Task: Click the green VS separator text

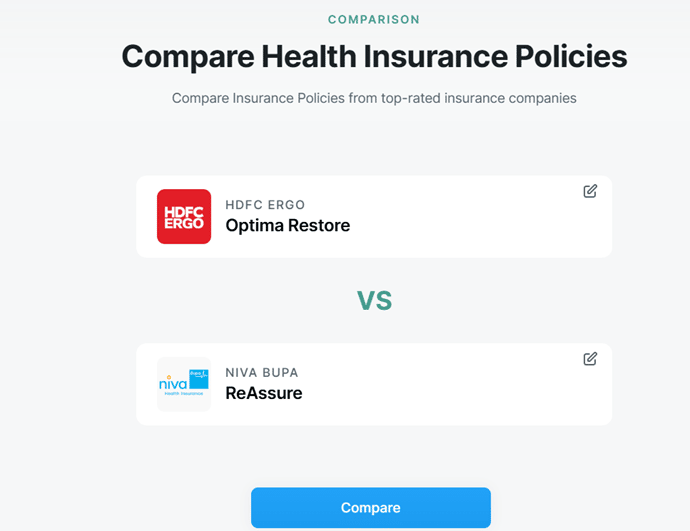Action: pyautogui.click(x=374, y=300)
